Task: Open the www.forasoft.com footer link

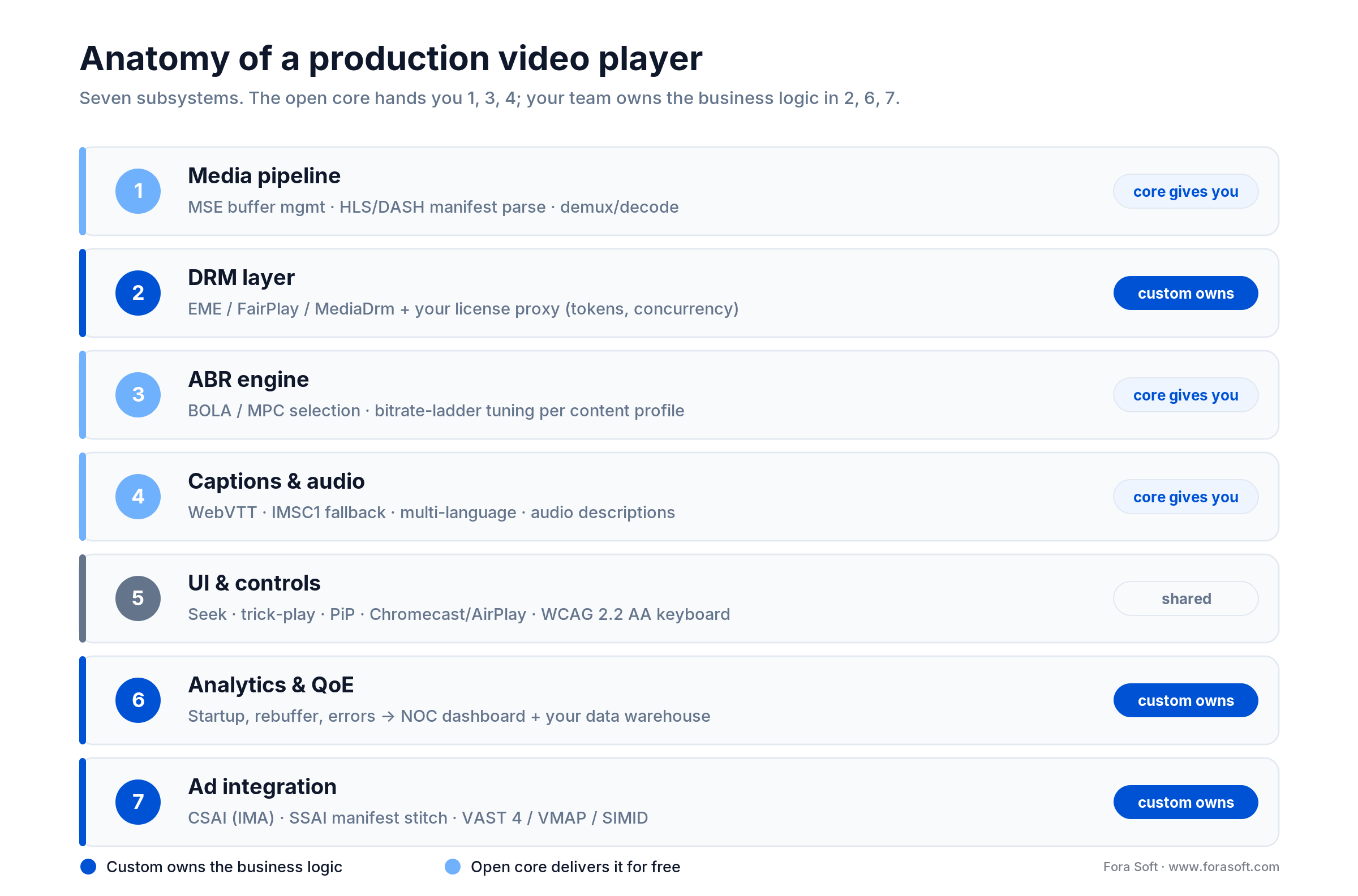Action: click(x=1223, y=866)
